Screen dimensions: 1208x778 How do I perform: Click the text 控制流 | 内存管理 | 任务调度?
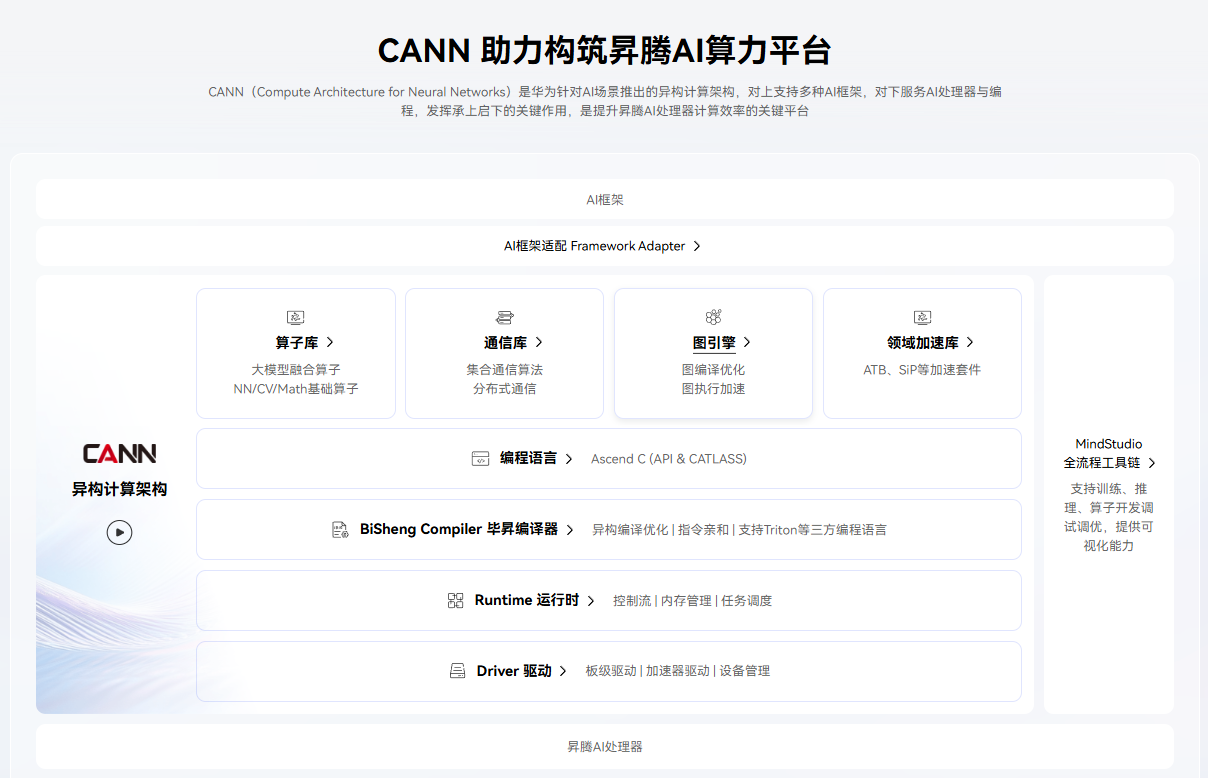(x=693, y=601)
